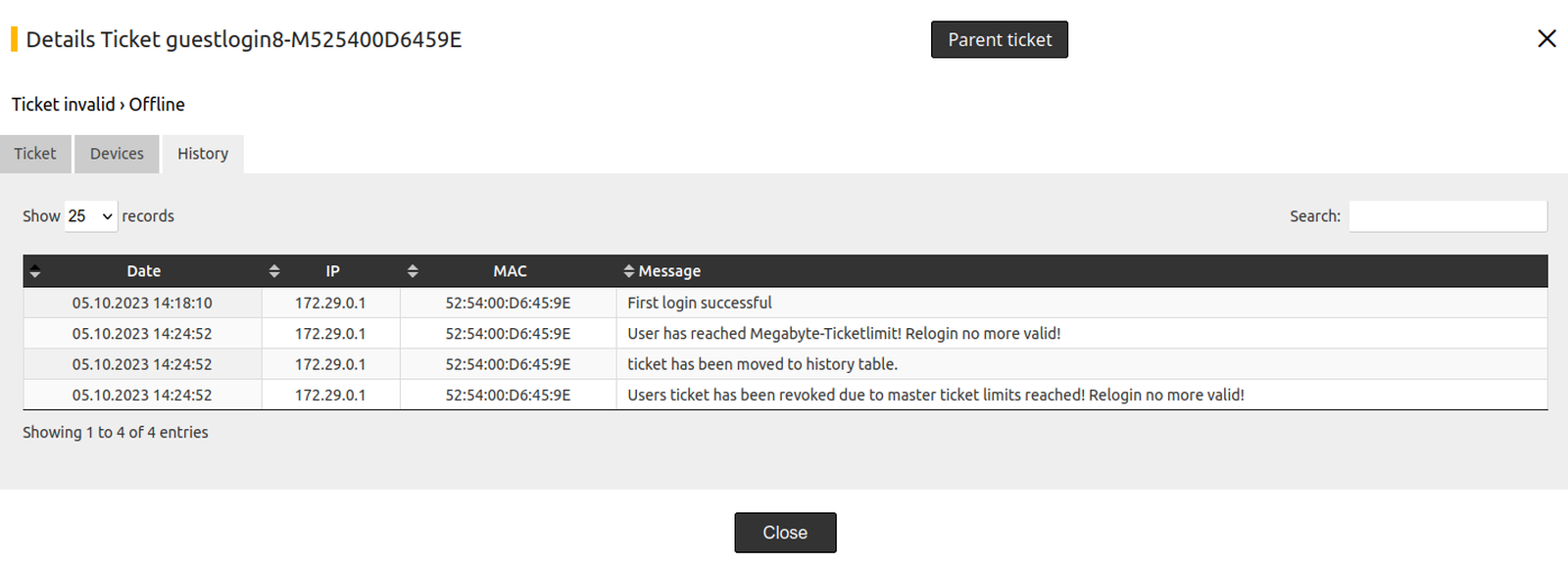Click inside the Search field
This screenshot has height=564, width=1568.
pyautogui.click(x=1447, y=215)
